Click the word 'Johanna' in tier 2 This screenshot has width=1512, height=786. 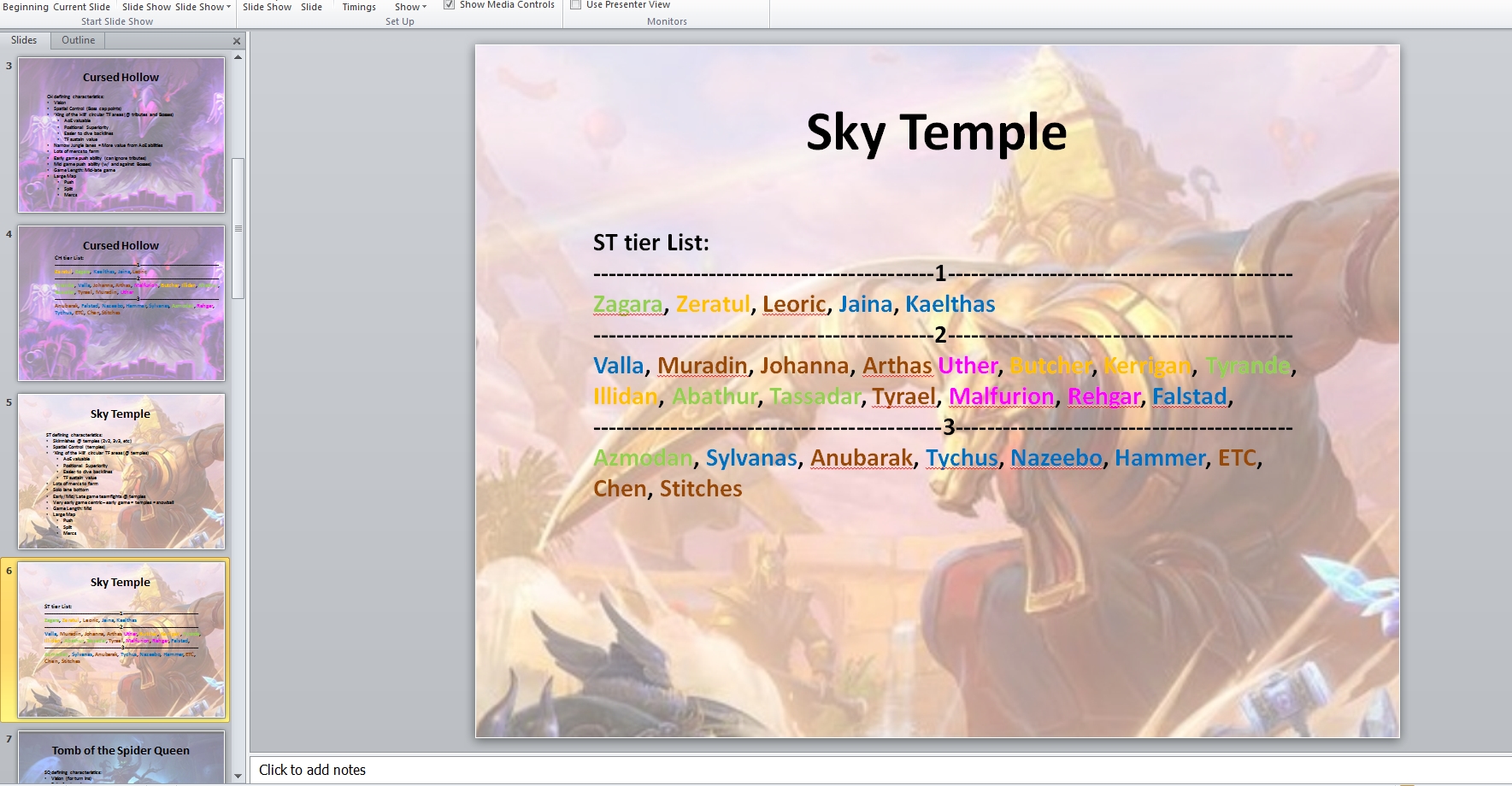(804, 366)
